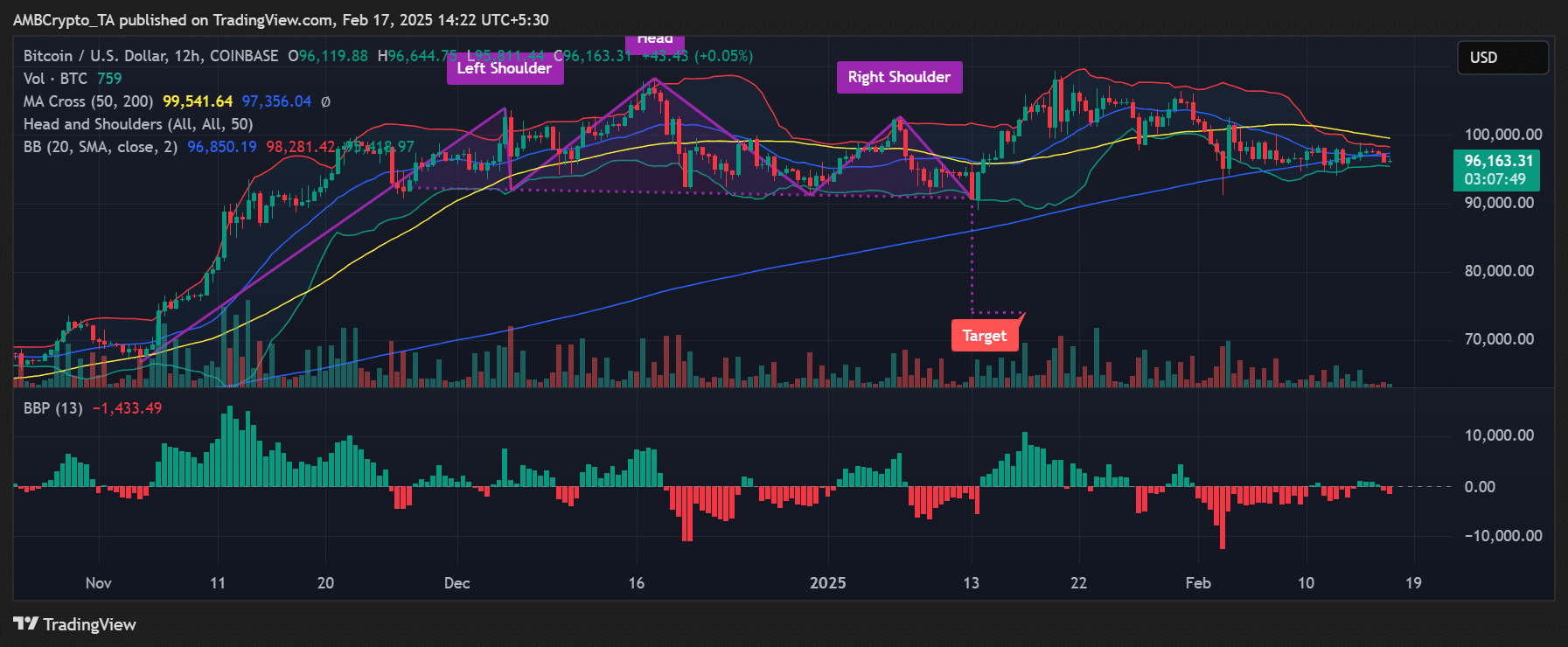Click the 80,000.00 price axis label
Screen dimensions: 1568x647
pyautogui.click(x=1499, y=271)
